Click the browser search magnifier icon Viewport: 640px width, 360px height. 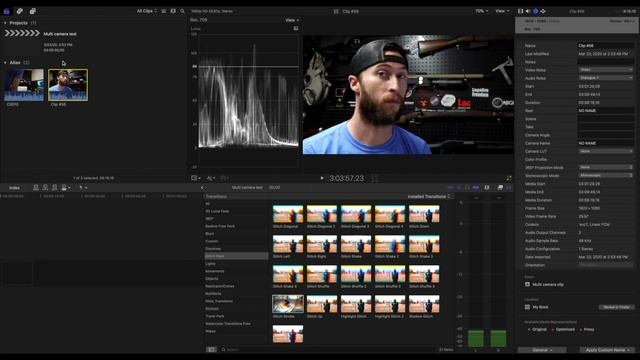[x=182, y=11]
